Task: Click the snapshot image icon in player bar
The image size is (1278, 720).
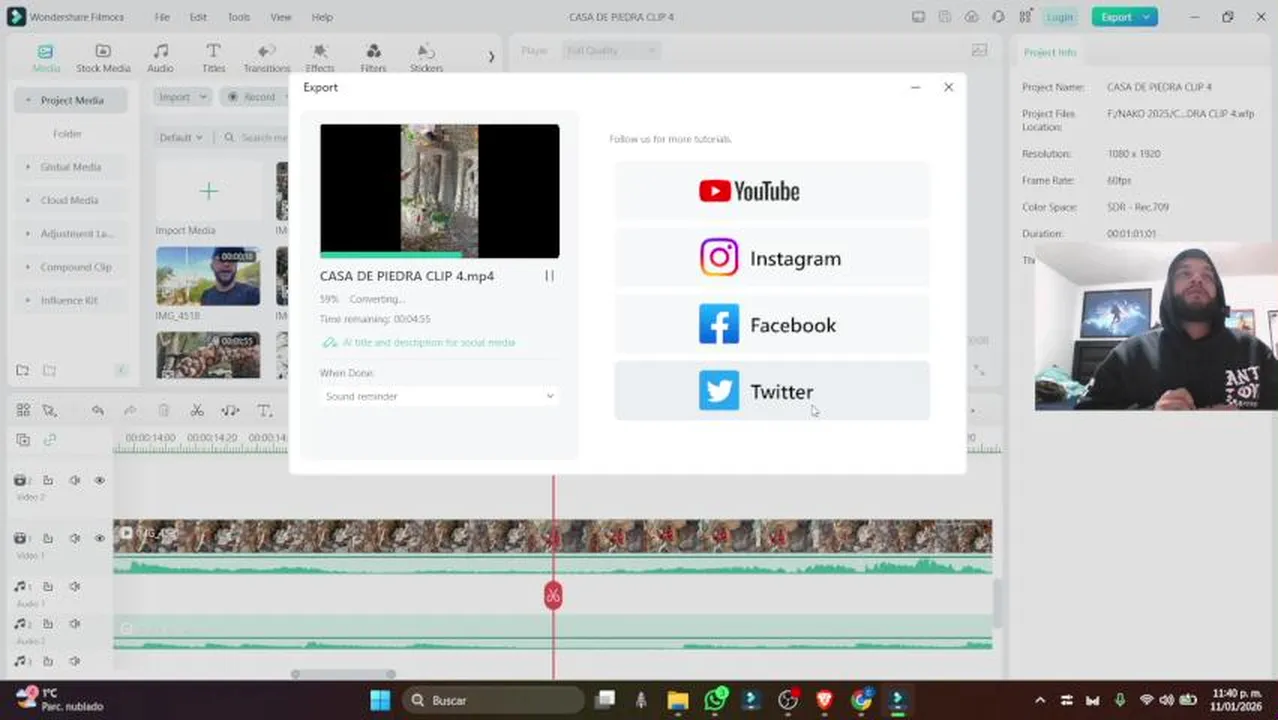Action: (980, 50)
